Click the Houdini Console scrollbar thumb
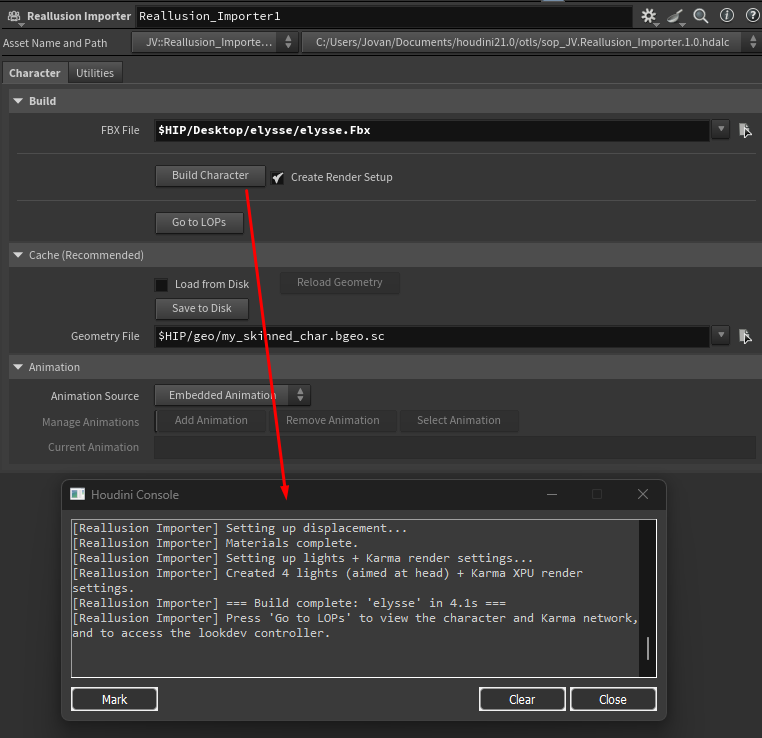The width and height of the screenshot is (762, 738). pyautogui.click(x=648, y=649)
